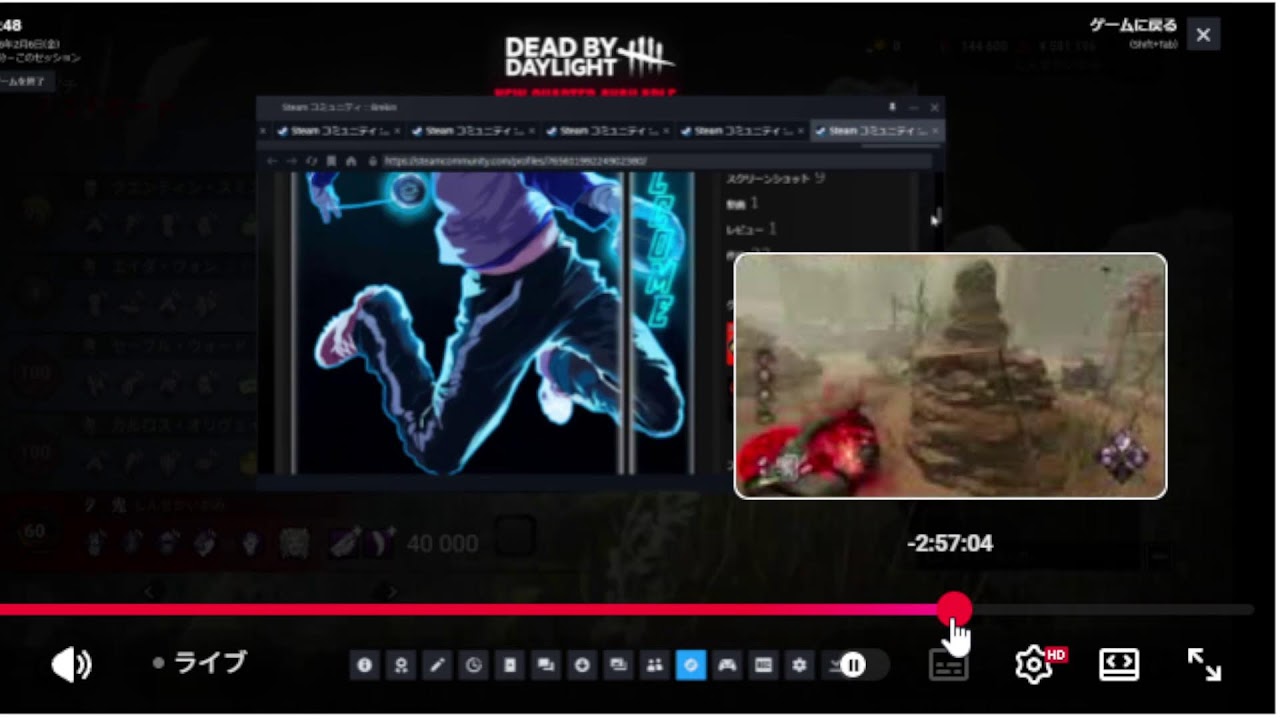Click the -2:57:04 timestamp label
Viewport: 1280px width, 720px height.
(x=950, y=543)
